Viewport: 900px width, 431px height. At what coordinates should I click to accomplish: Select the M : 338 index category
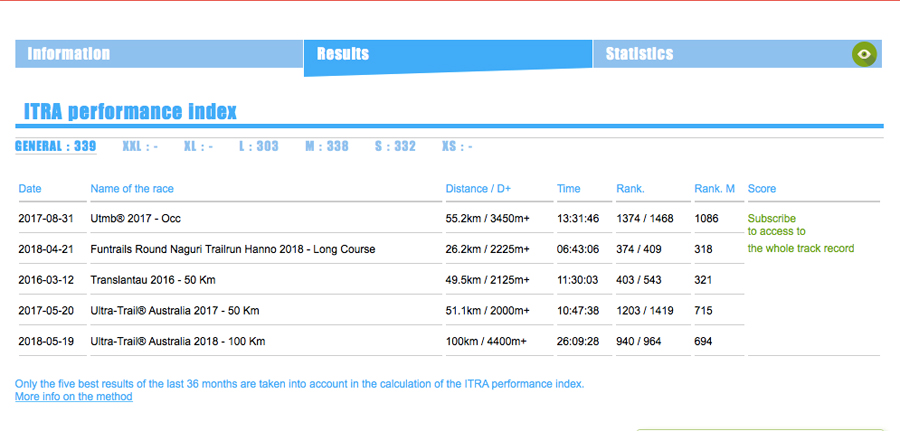coord(327,146)
